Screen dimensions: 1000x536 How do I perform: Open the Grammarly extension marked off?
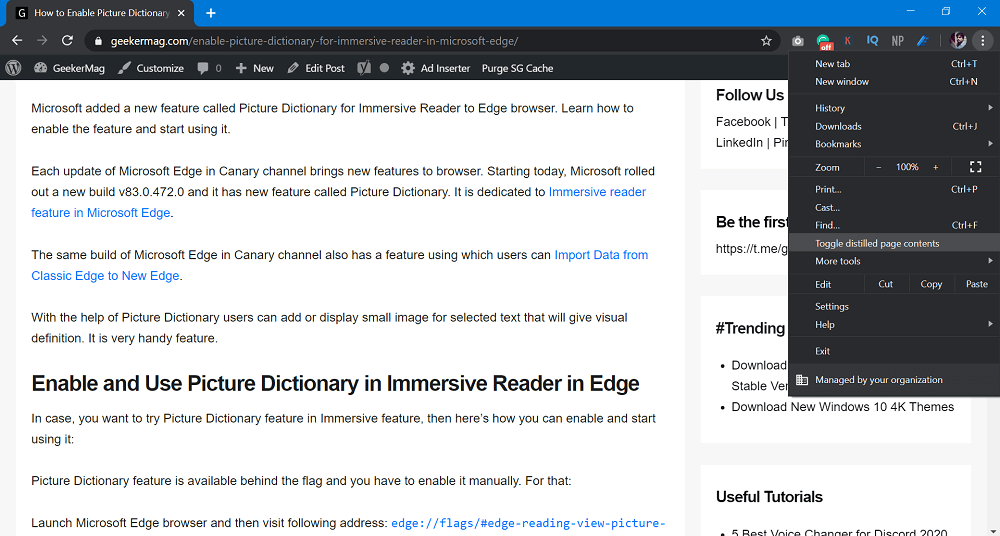point(824,42)
